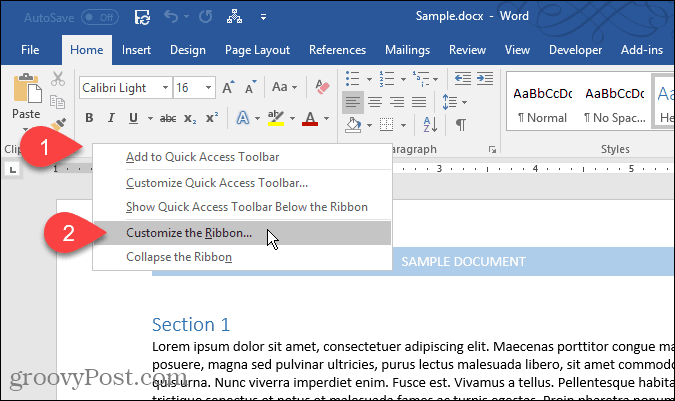
Task: Open the Undo history dropdown arrow
Action: click(x=186, y=17)
